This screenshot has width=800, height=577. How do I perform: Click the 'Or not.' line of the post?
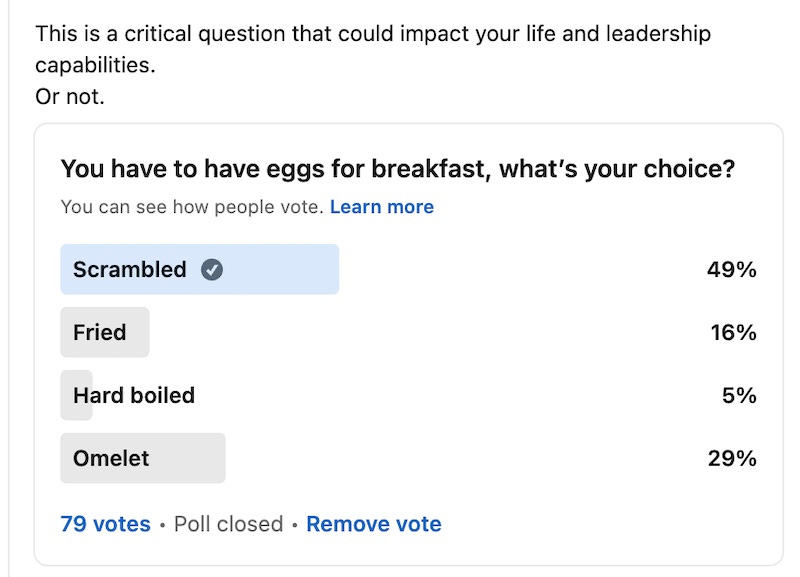coord(70,96)
